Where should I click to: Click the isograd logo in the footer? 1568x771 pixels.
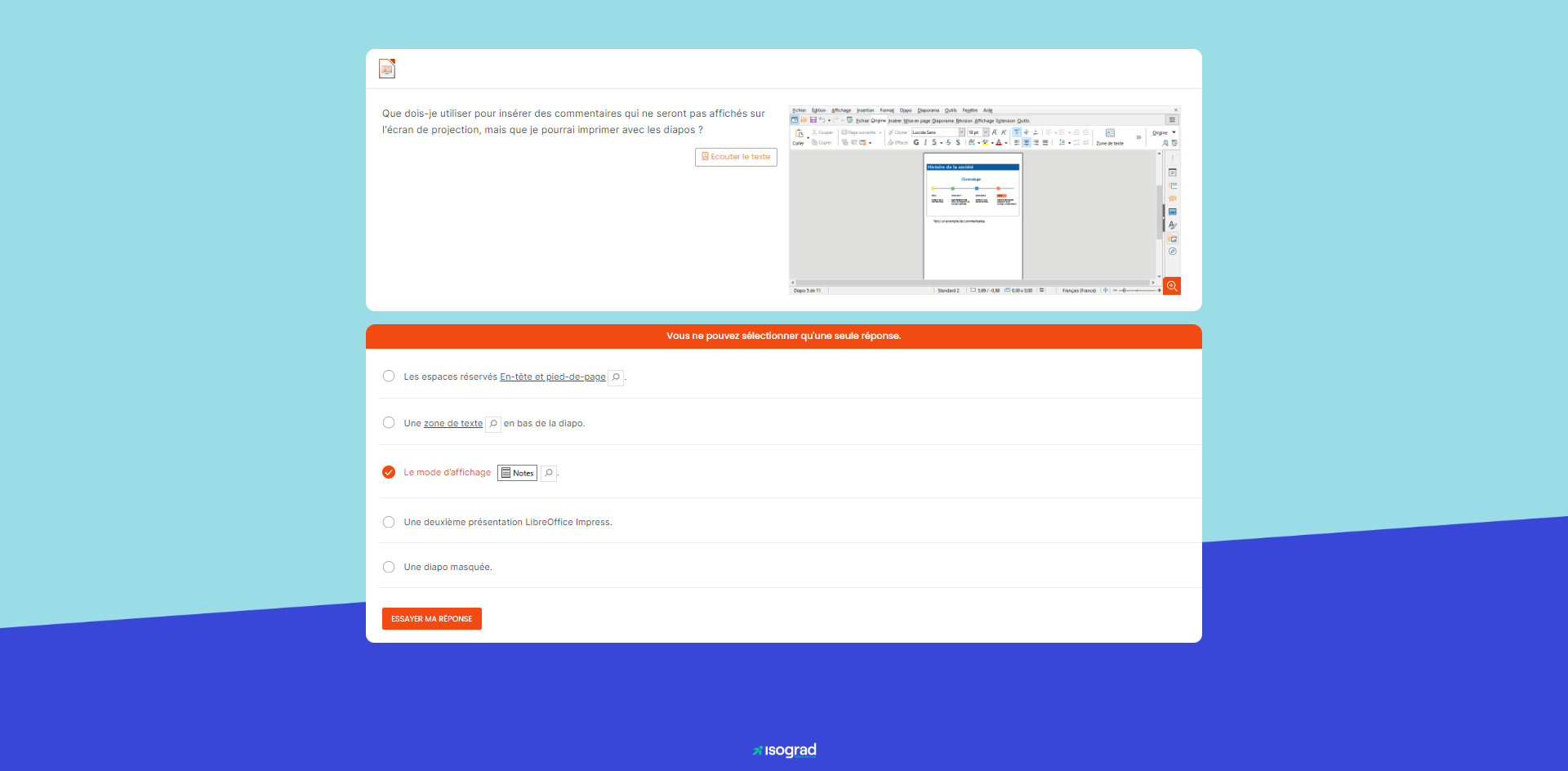(x=784, y=750)
